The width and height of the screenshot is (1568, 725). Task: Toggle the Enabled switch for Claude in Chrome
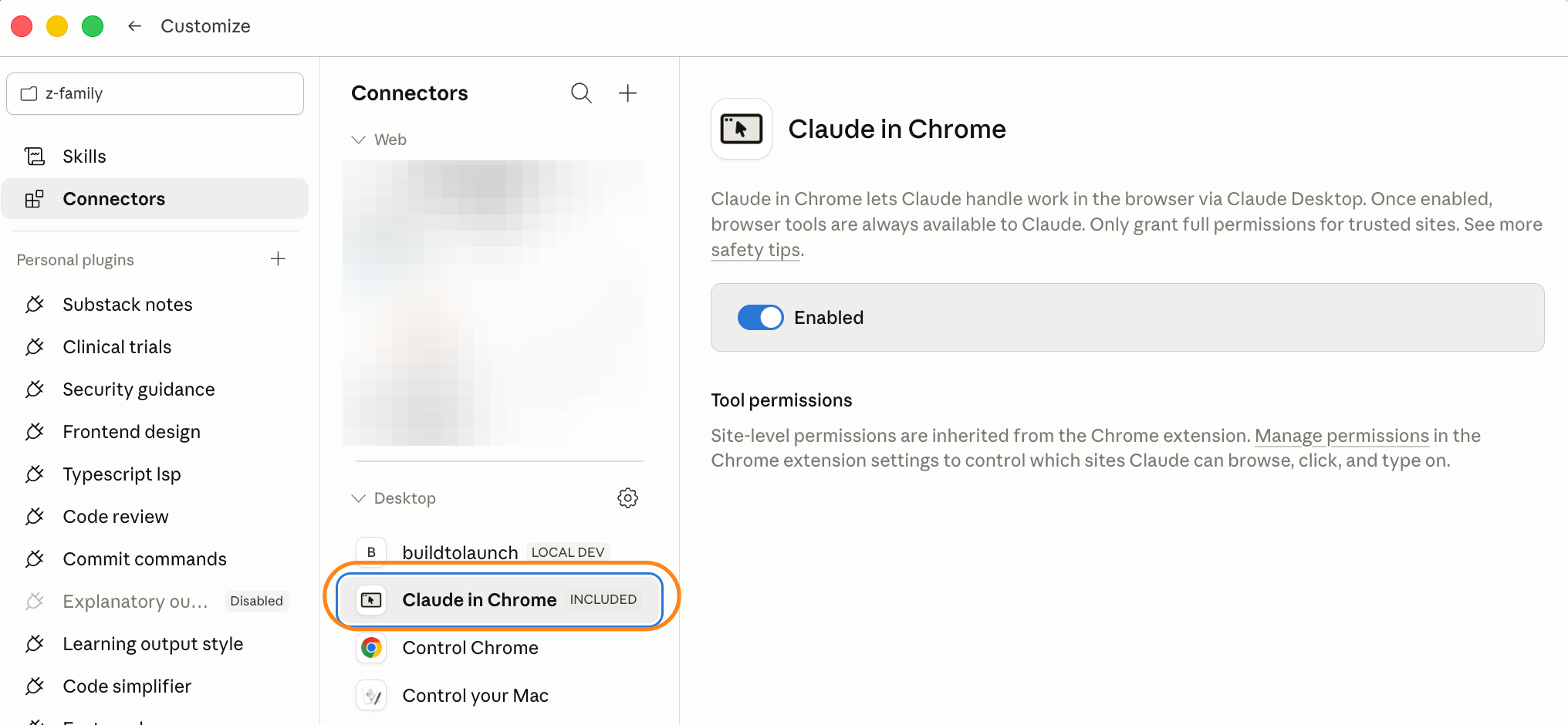tap(760, 318)
